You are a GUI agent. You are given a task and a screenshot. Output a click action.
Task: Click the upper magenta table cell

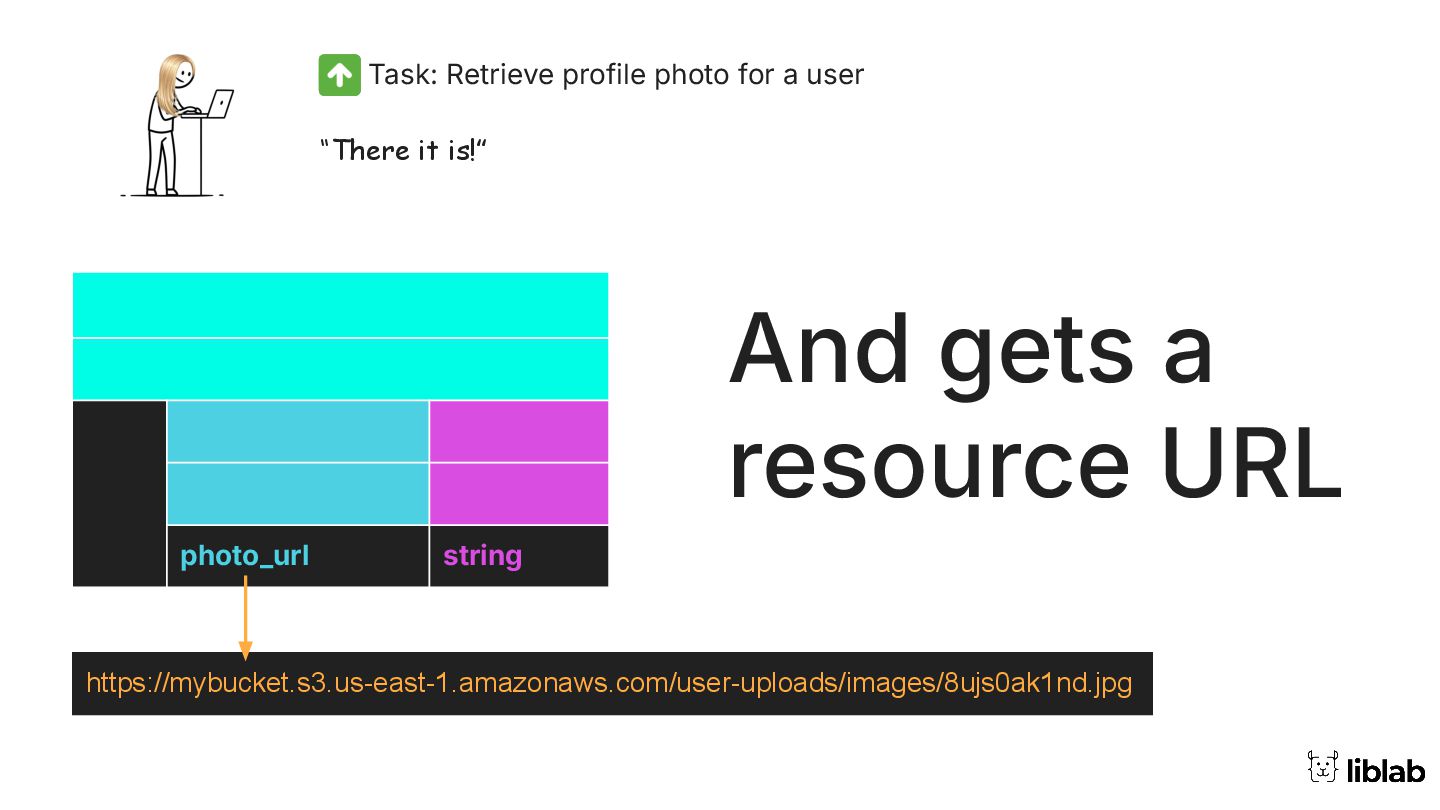pyautogui.click(x=519, y=431)
